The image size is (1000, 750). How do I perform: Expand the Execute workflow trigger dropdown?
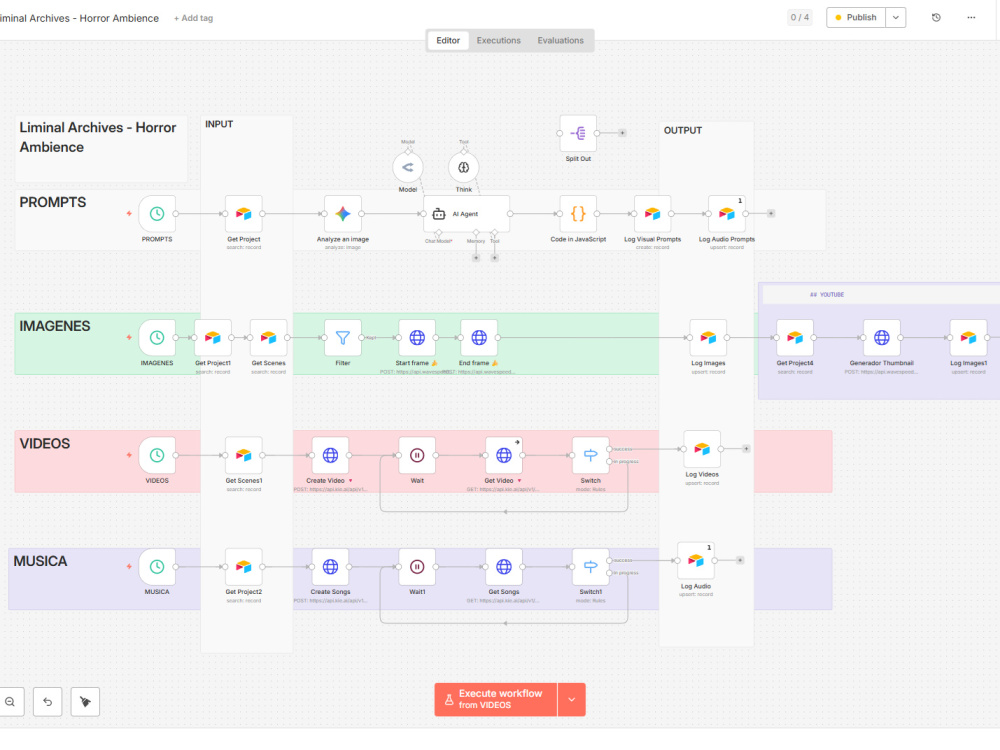tap(571, 700)
